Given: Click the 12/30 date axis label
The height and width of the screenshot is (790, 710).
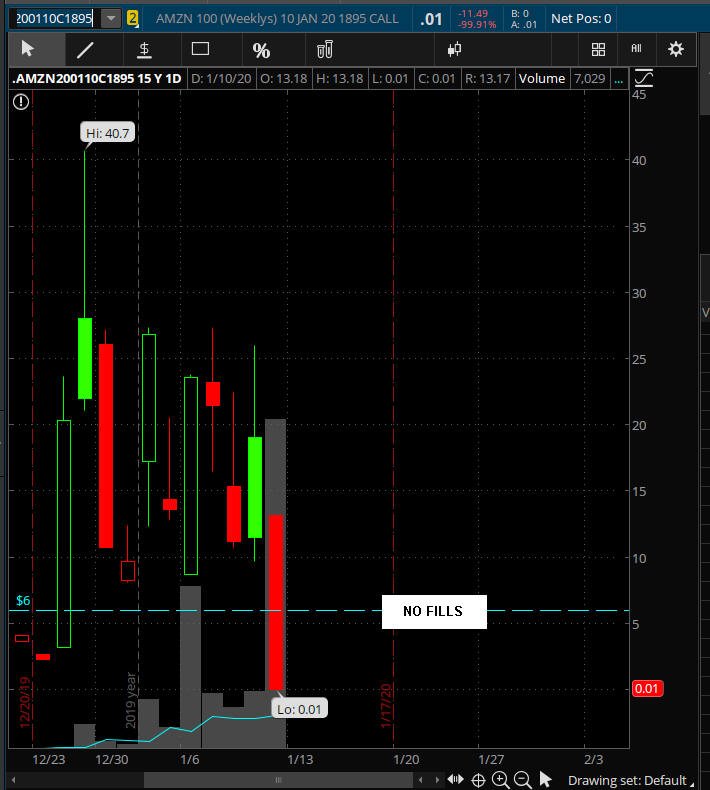Looking at the screenshot, I should coord(112,759).
